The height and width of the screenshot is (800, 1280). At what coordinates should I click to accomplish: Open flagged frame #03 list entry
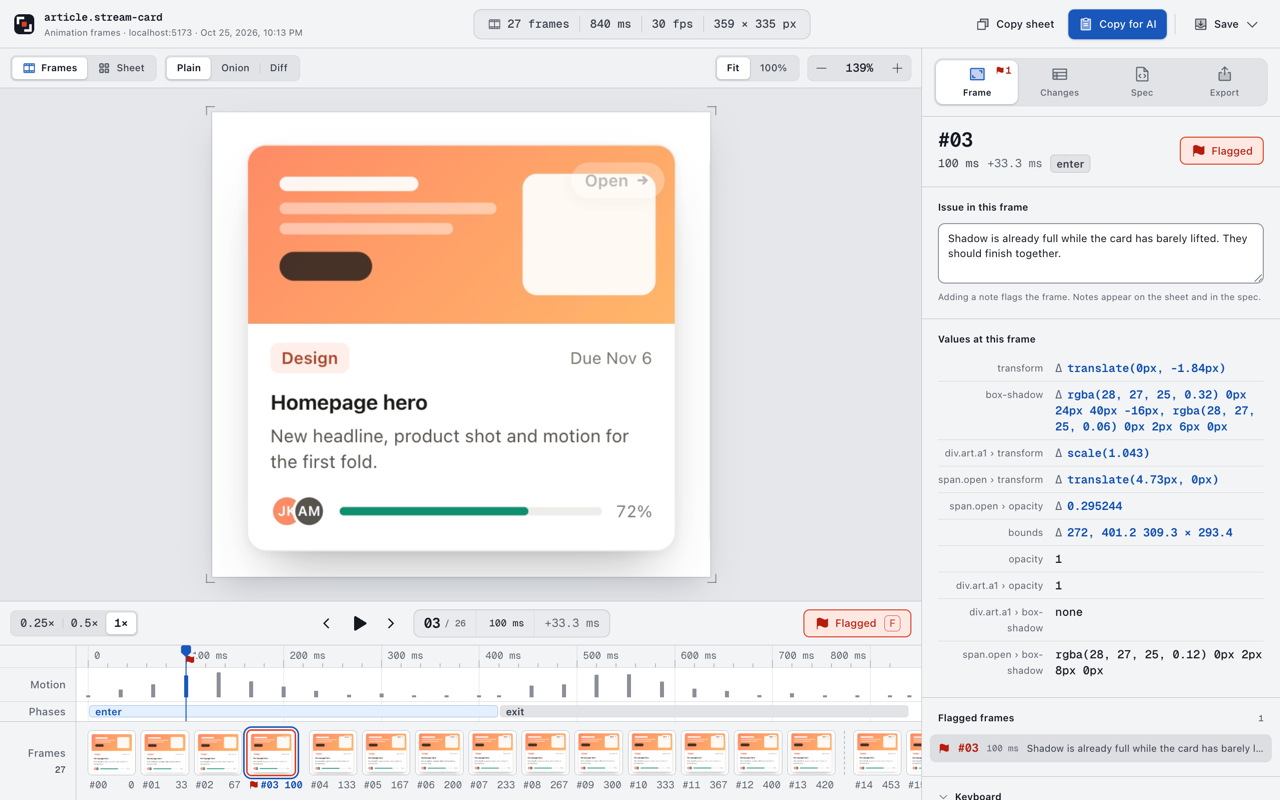1100,748
